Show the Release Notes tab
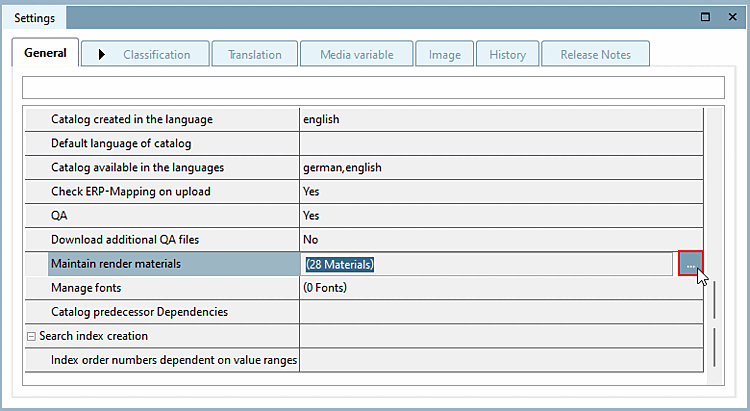Image resolution: width=750 pixels, height=411 pixels. [595, 55]
